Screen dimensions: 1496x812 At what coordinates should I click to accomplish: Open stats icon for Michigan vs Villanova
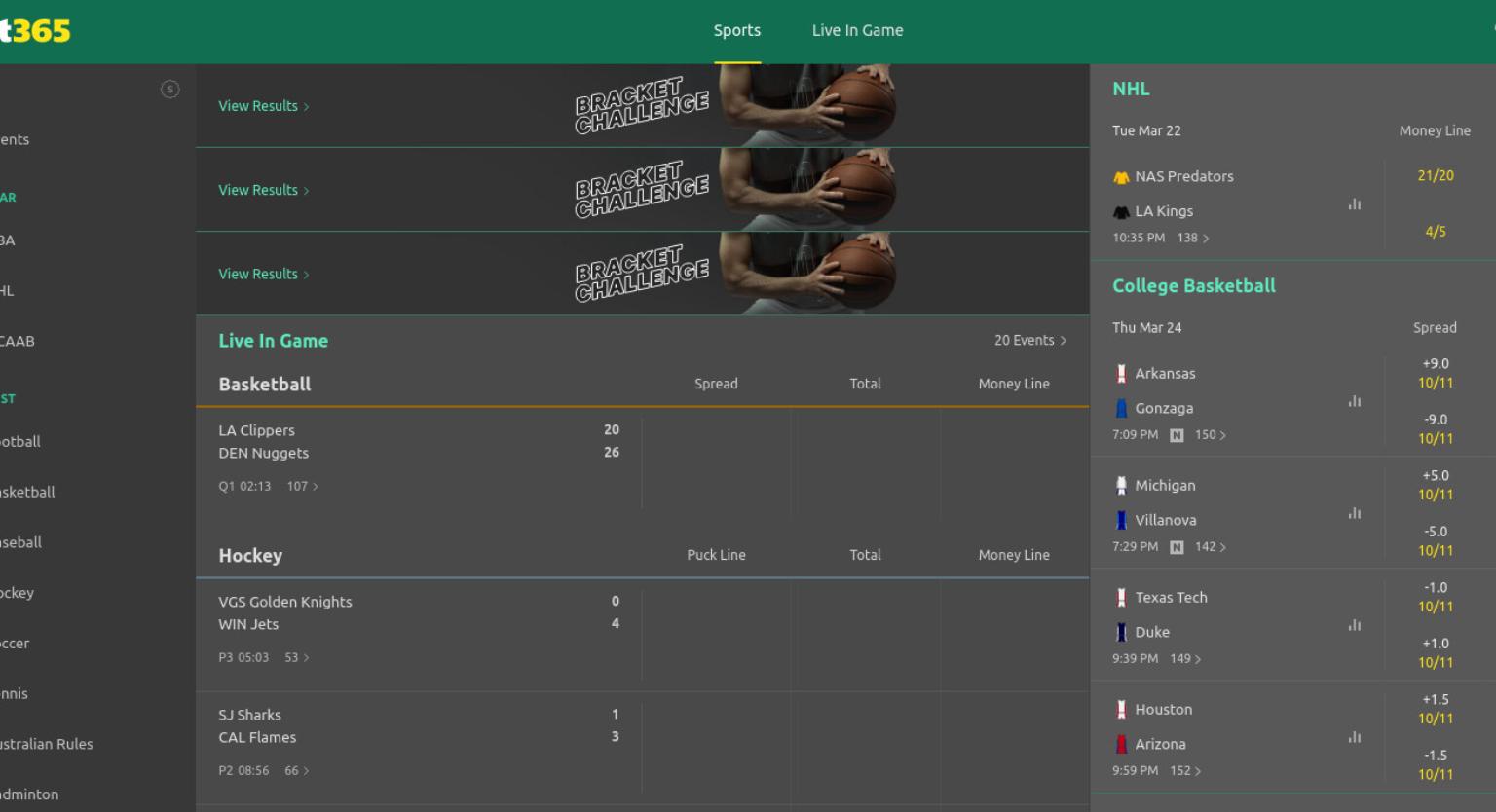(x=1355, y=513)
